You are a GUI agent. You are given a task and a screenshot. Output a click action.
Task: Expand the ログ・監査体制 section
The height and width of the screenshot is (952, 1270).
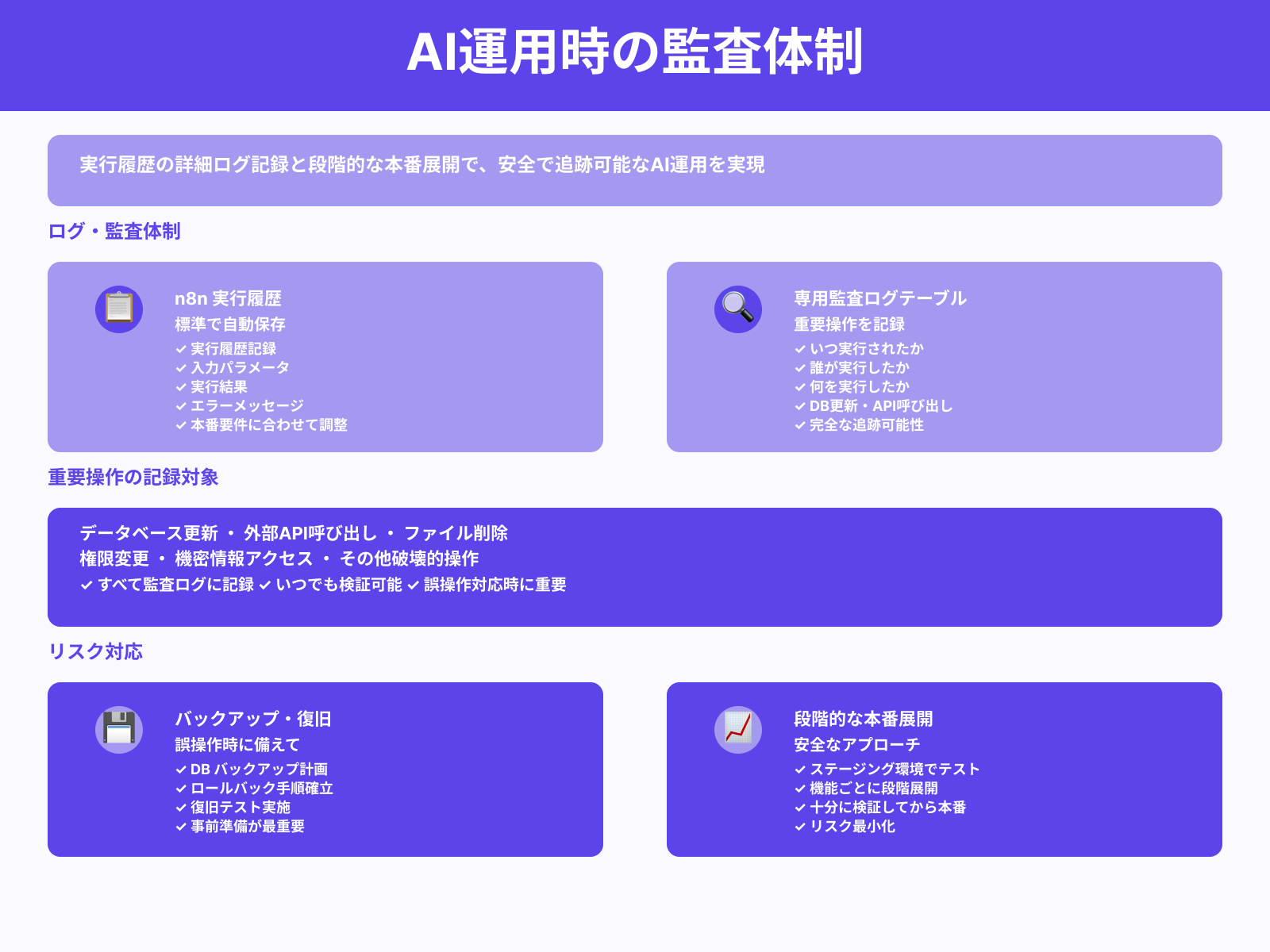click(x=113, y=232)
